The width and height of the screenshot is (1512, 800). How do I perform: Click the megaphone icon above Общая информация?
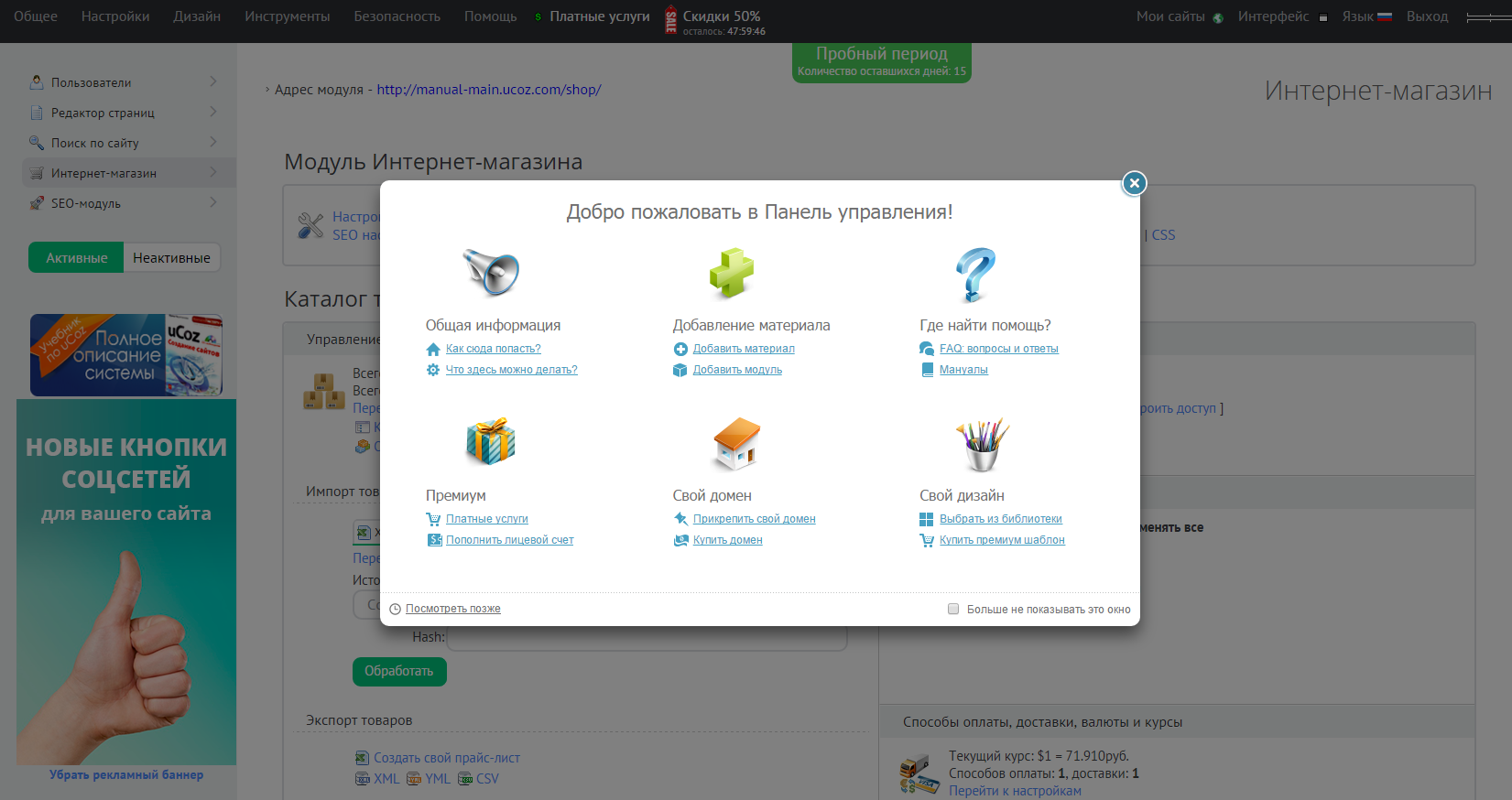pos(491,272)
